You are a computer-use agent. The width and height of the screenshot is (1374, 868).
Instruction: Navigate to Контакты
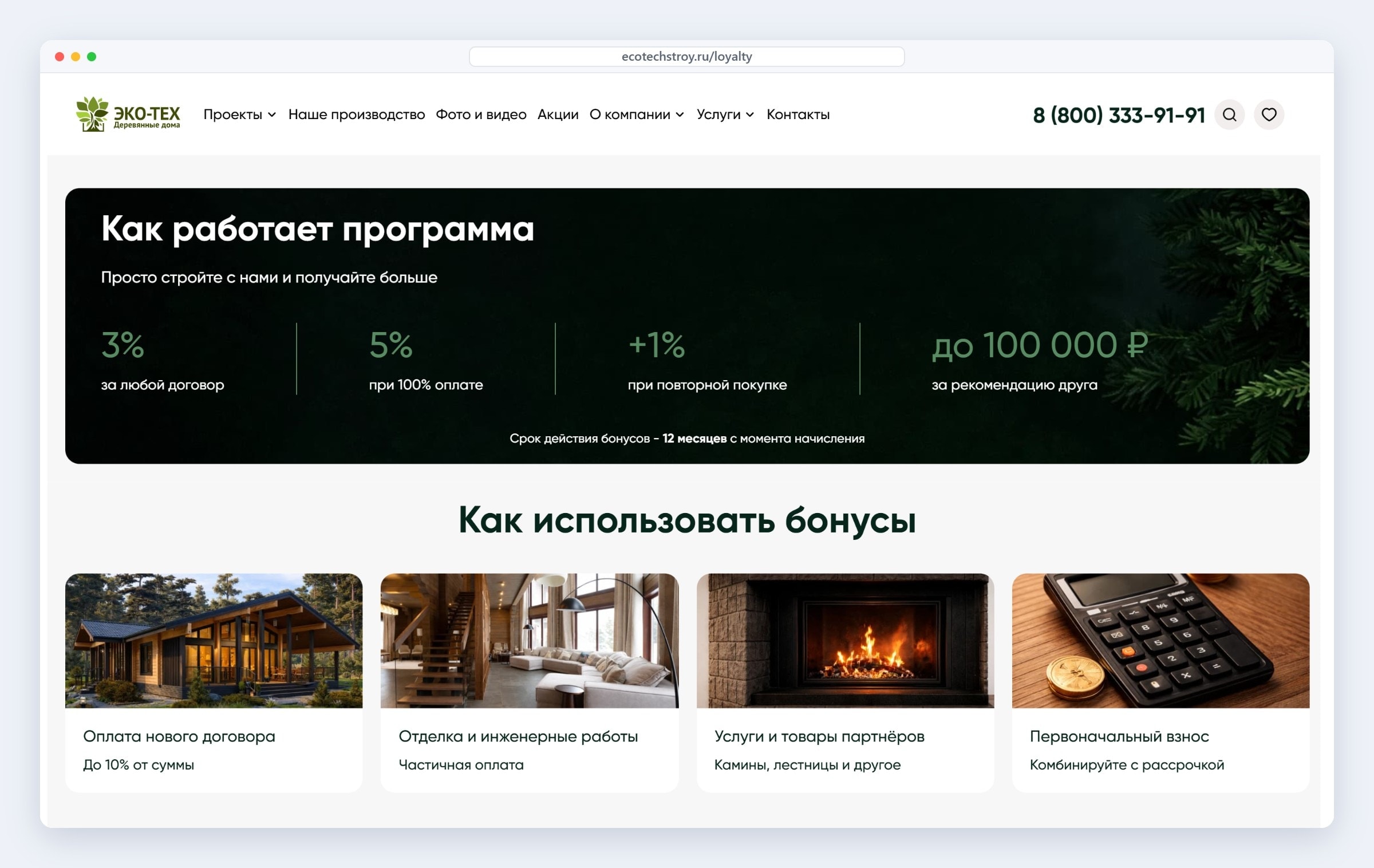point(798,115)
